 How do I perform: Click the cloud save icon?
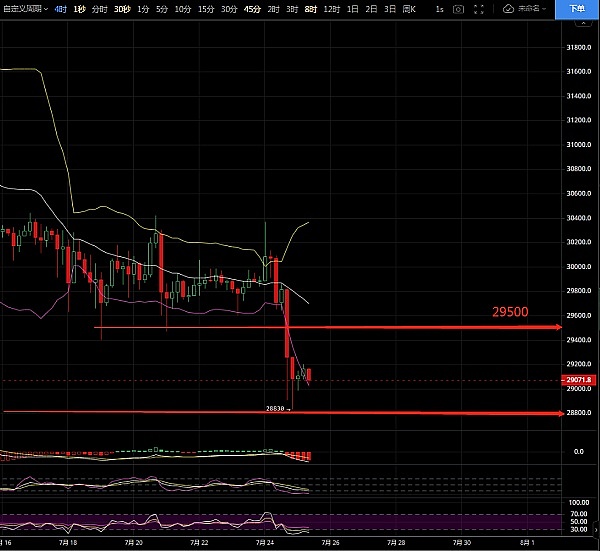click(x=508, y=9)
